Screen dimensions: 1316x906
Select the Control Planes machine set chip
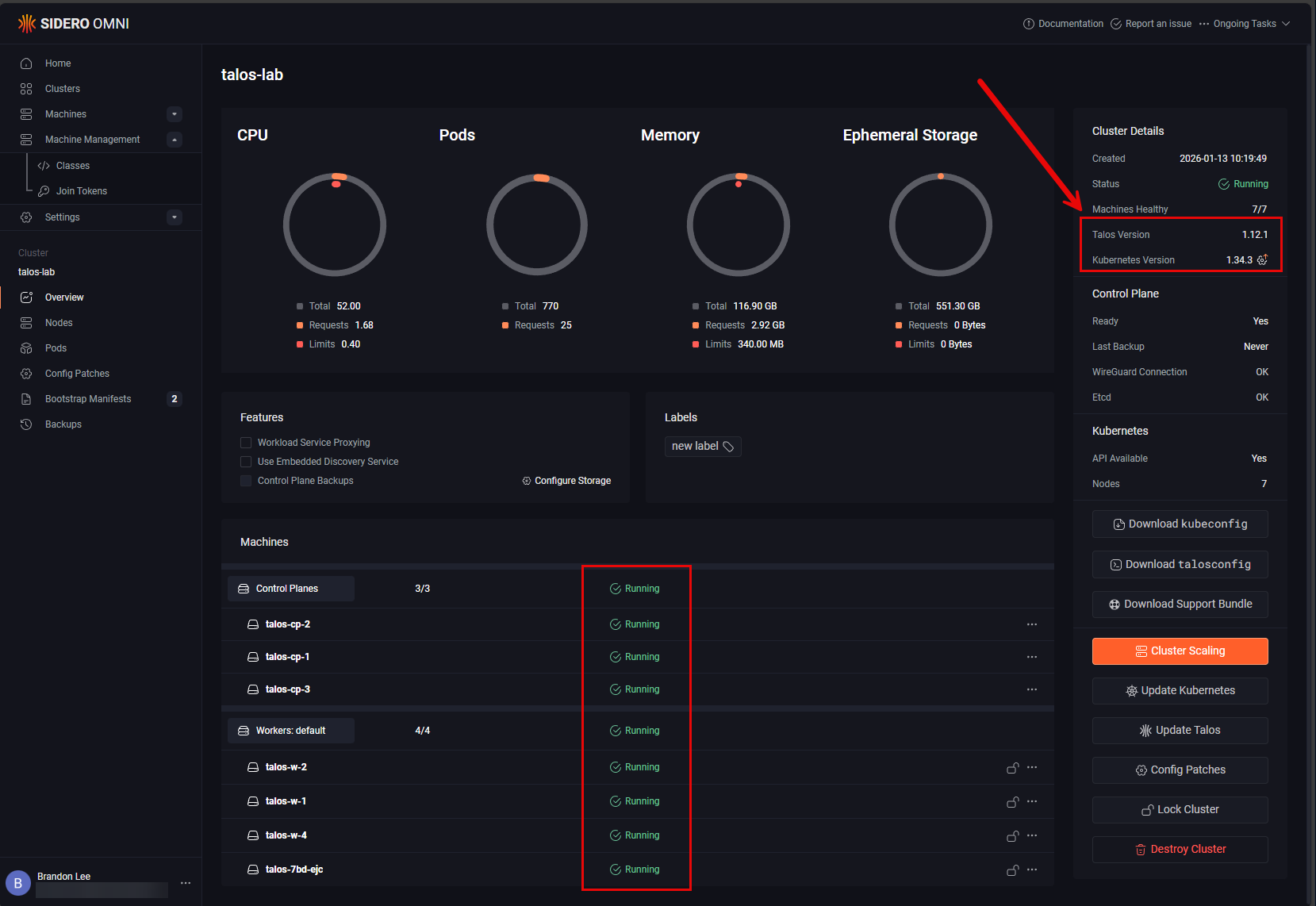(290, 589)
